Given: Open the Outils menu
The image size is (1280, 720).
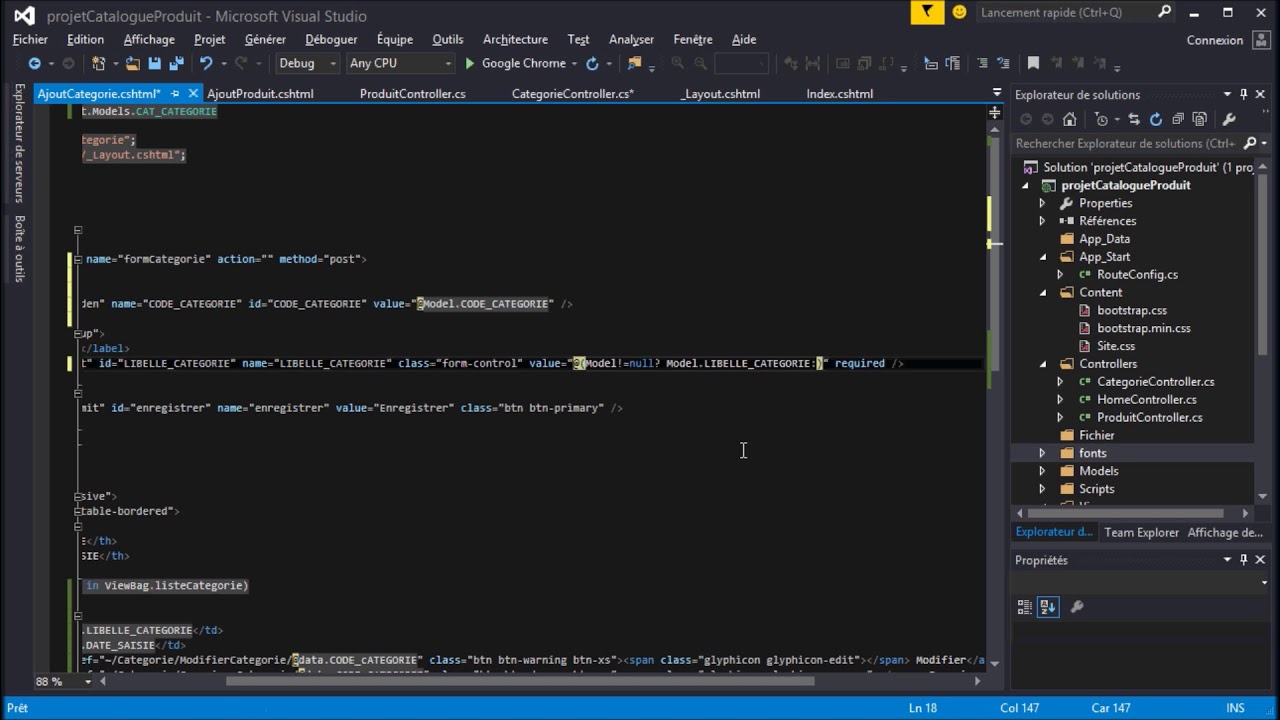Looking at the screenshot, I should tap(447, 39).
